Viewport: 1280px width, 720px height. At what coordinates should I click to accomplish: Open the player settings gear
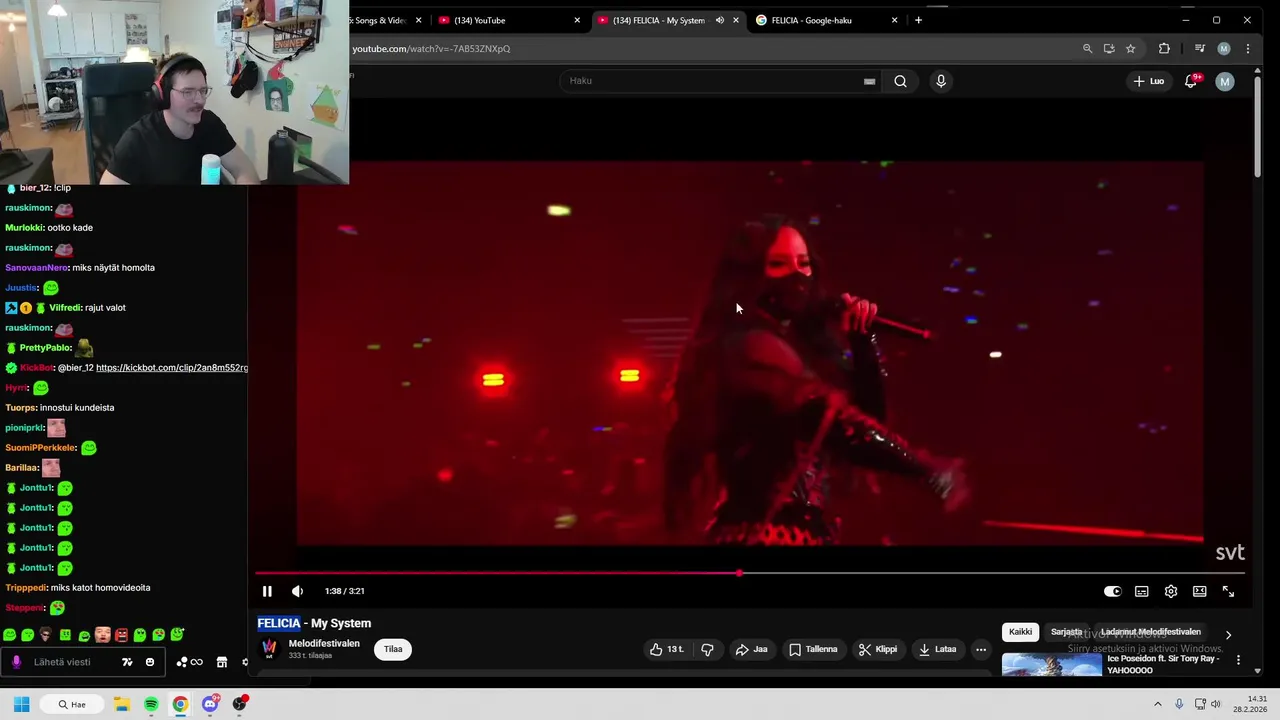tap(1170, 591)
